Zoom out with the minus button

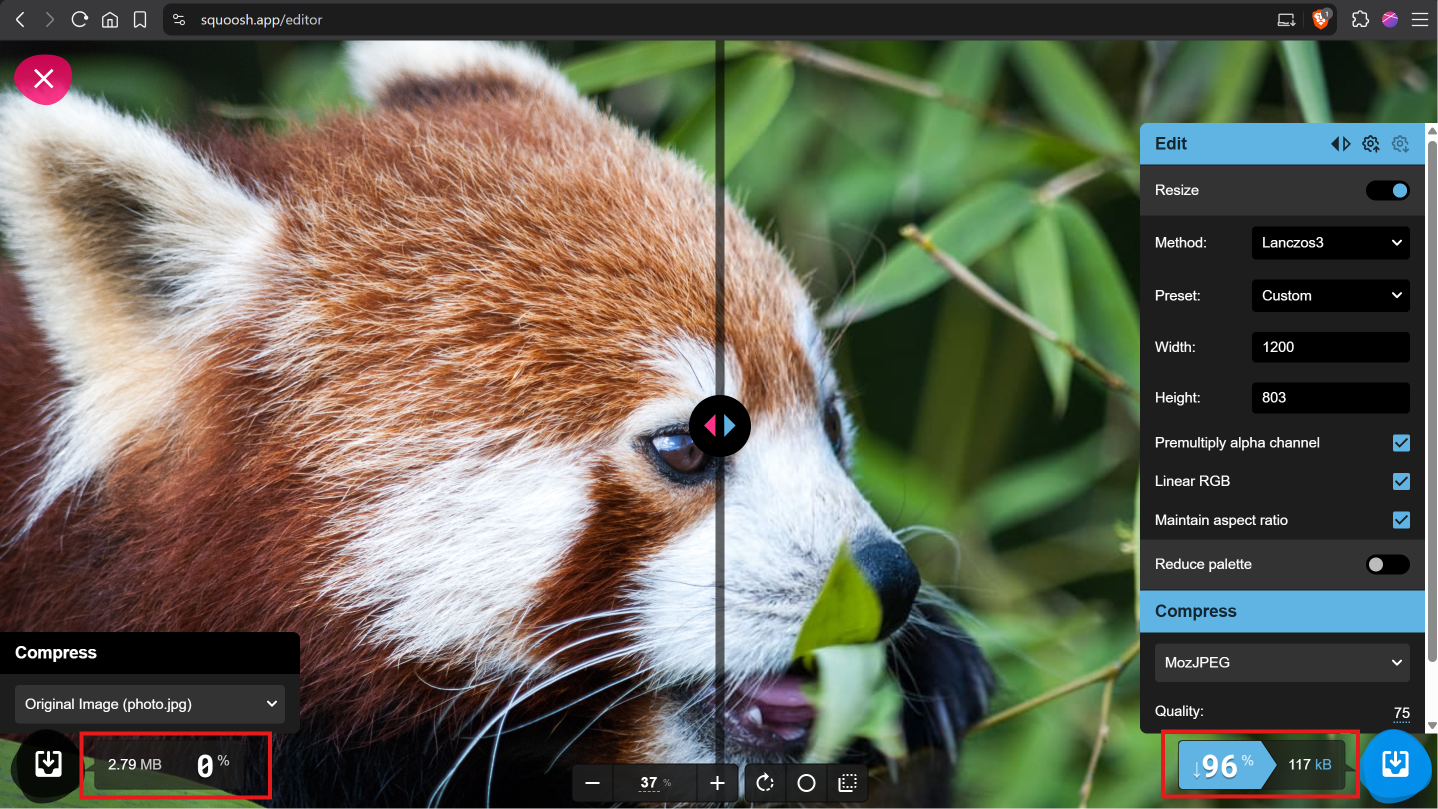click(x=592, y=783)
